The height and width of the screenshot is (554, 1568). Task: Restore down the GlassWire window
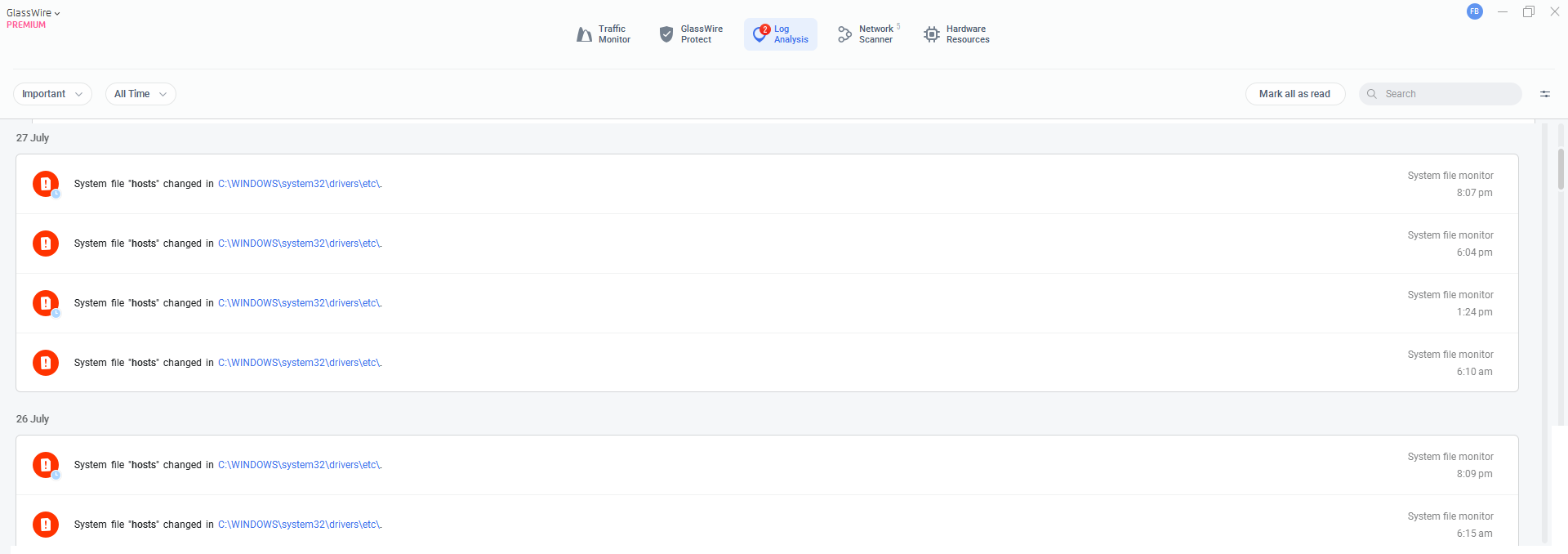(1529, 11)
